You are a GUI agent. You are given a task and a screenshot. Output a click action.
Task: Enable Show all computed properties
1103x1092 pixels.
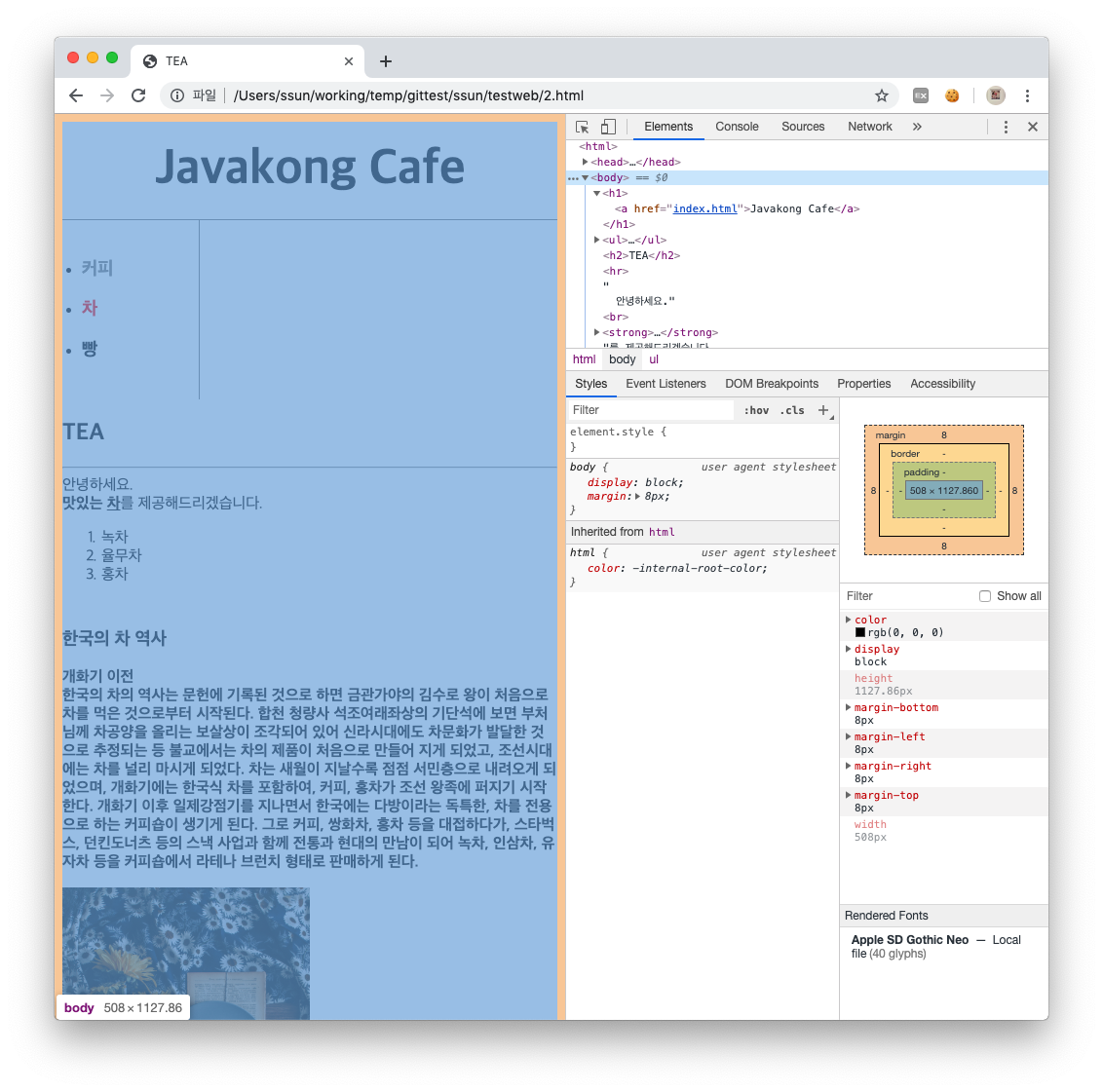point(985,596)
